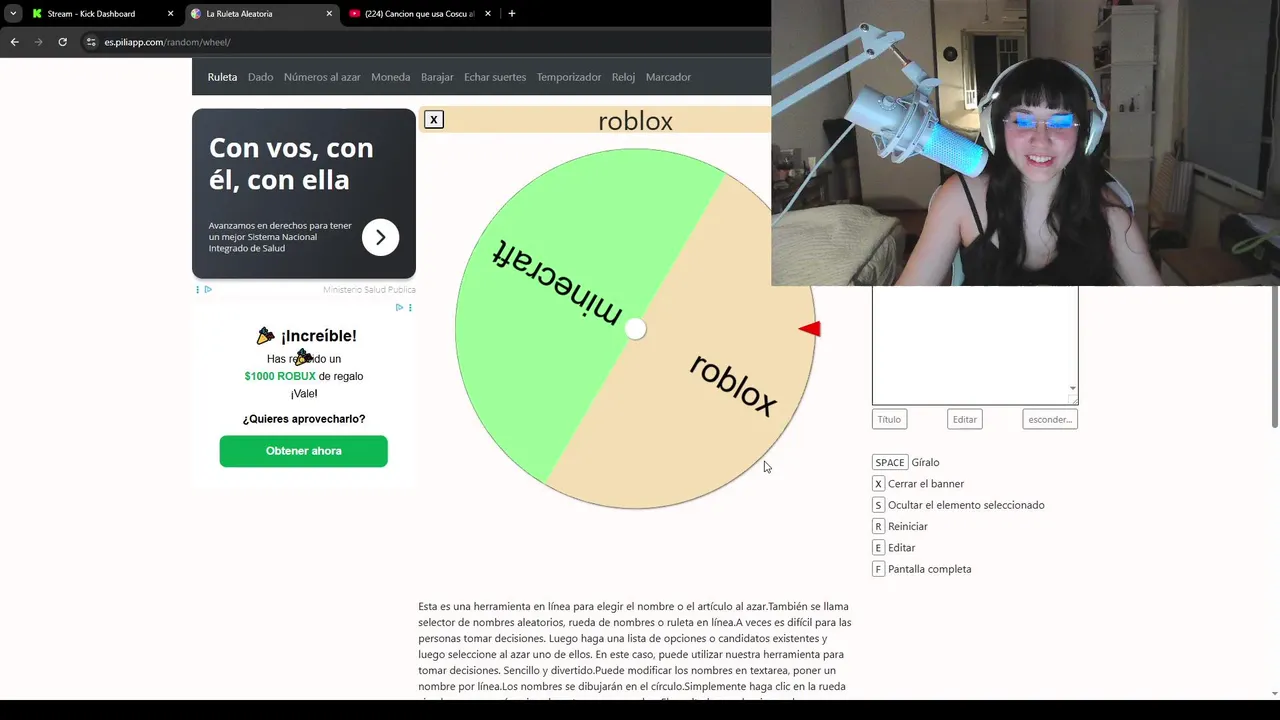The width and height of the screenshot is (1280, 720).
Task: Reload the current page
Action: click(62, 42)
